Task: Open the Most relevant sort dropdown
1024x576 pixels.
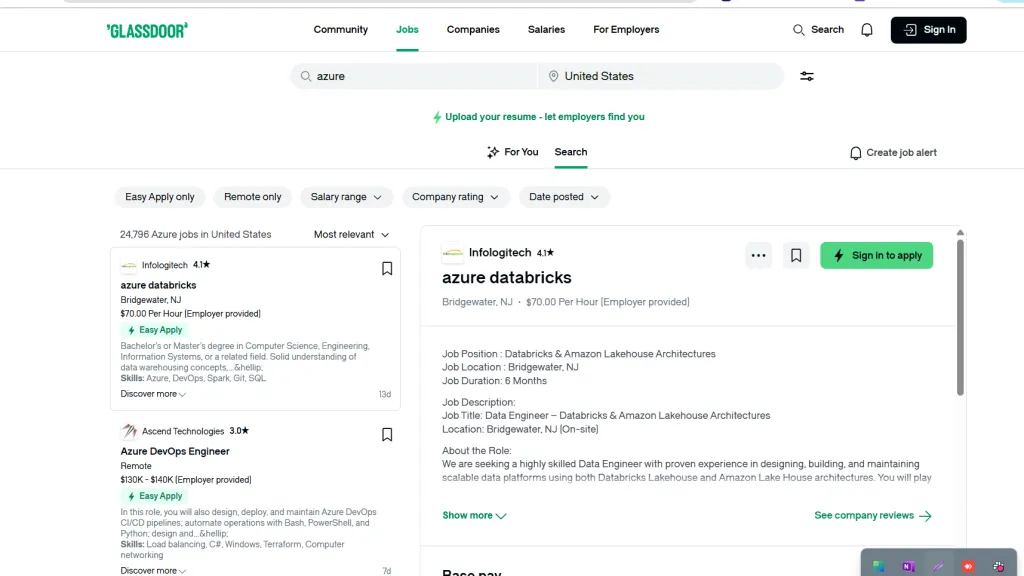Action: coord(351,234)
